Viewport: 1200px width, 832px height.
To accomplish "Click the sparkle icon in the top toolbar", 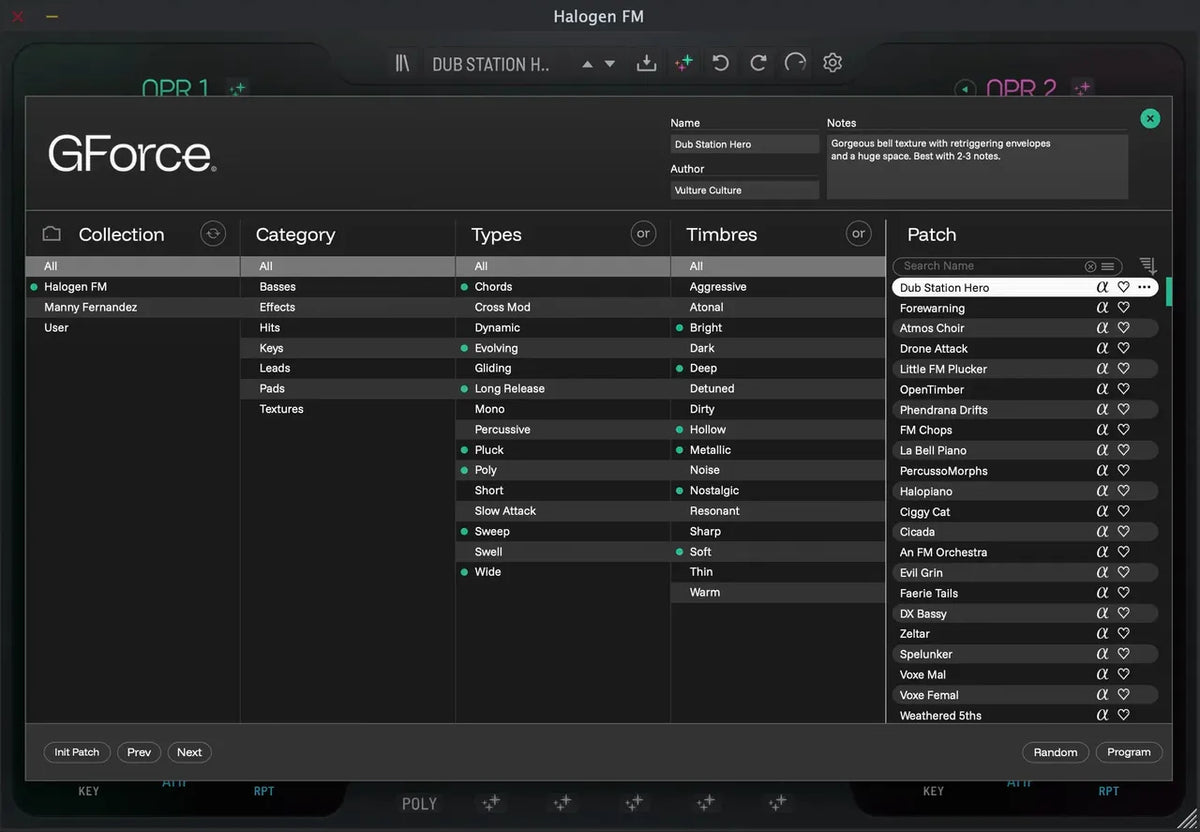I will (684, 64).
